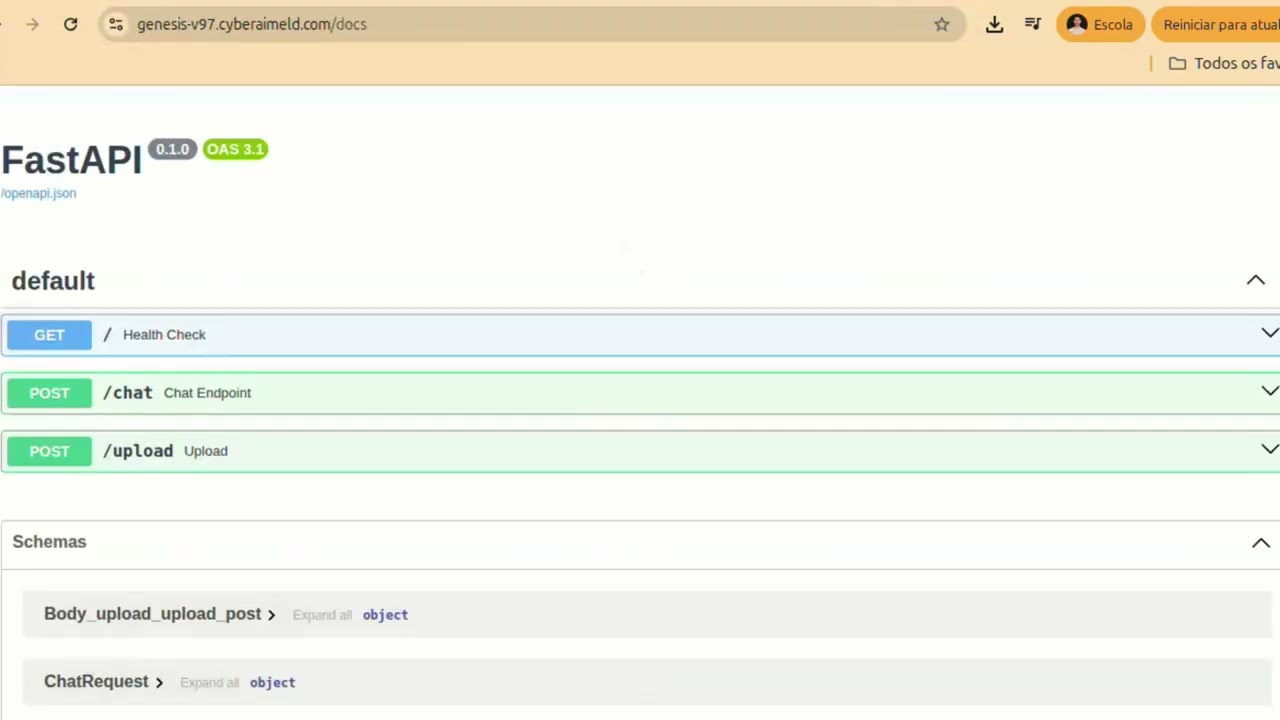This screenshot has width=1280, height=720.
Task: Click the OAS 3.1 version badge
Action: point(235,149)
